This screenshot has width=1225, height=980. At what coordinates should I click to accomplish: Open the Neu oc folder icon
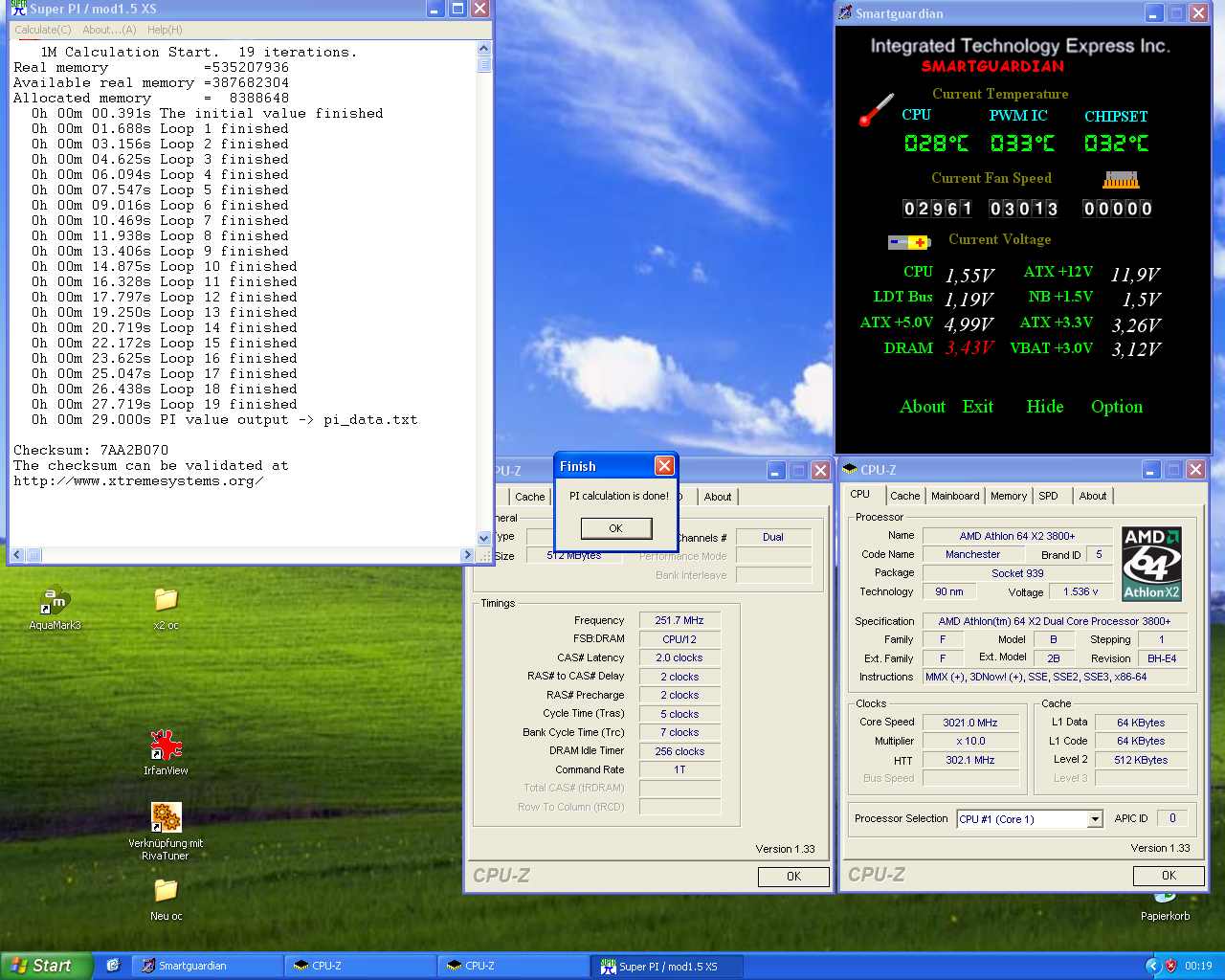(166, 891)
